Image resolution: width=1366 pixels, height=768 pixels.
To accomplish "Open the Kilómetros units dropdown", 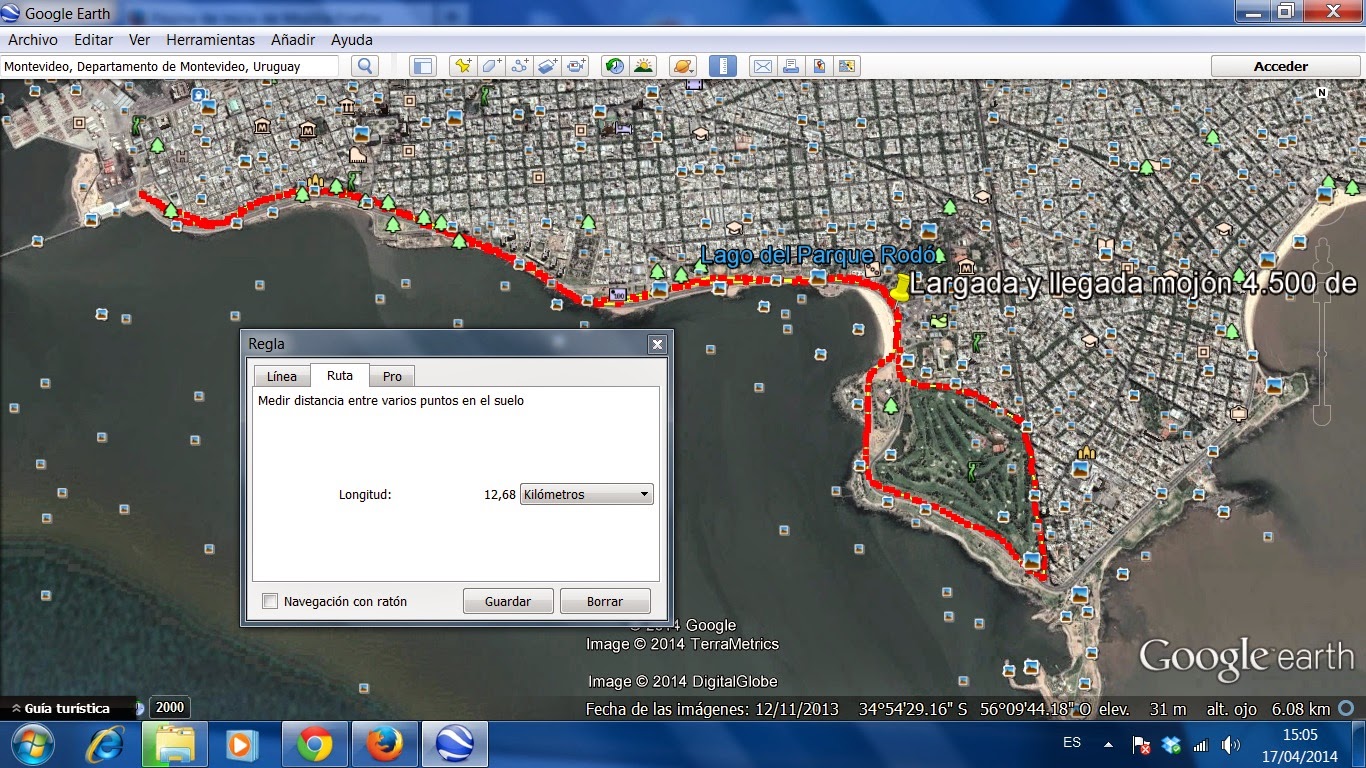I will [x=587, y=494].
